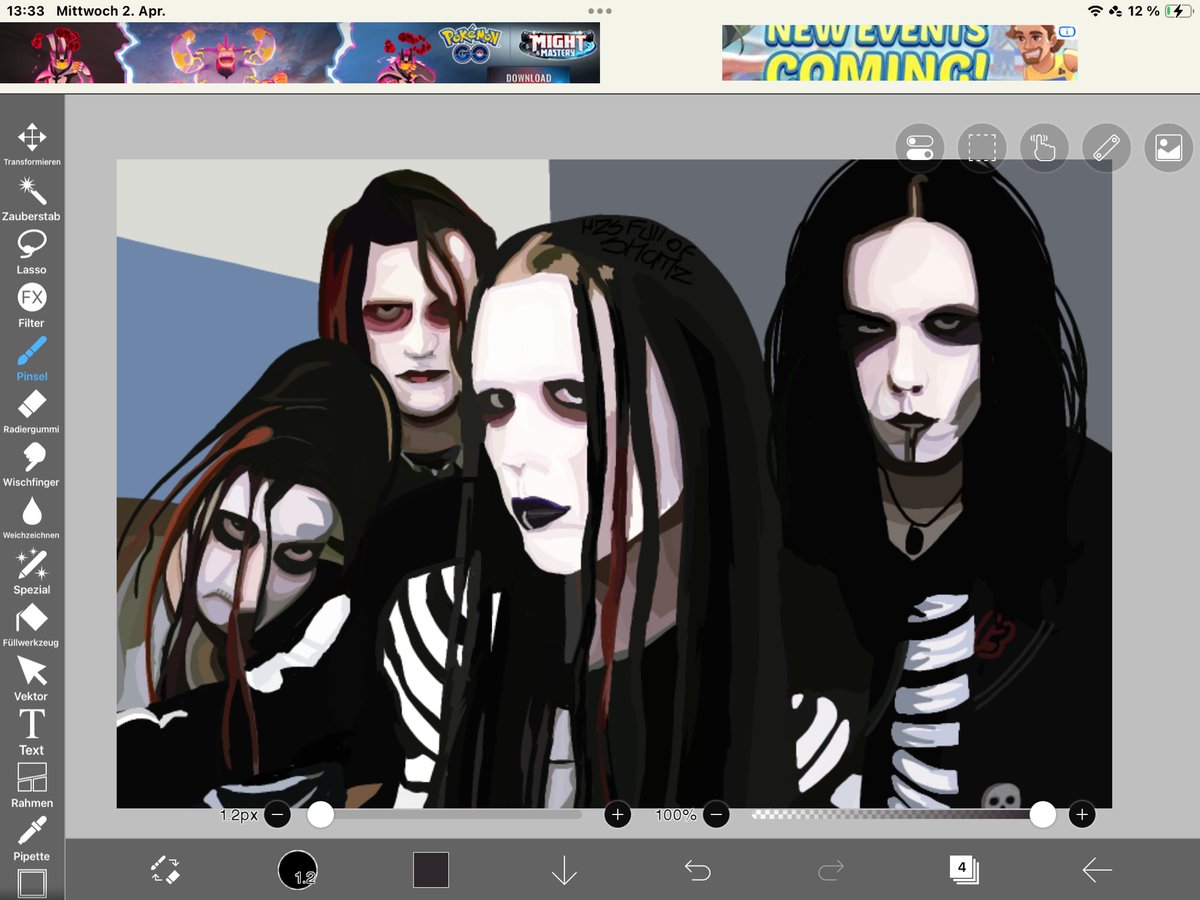The height and width of the screenshot is (900, 1200).
Task: Open the Rahmen frame tool
Action: [x=32, y=785]
